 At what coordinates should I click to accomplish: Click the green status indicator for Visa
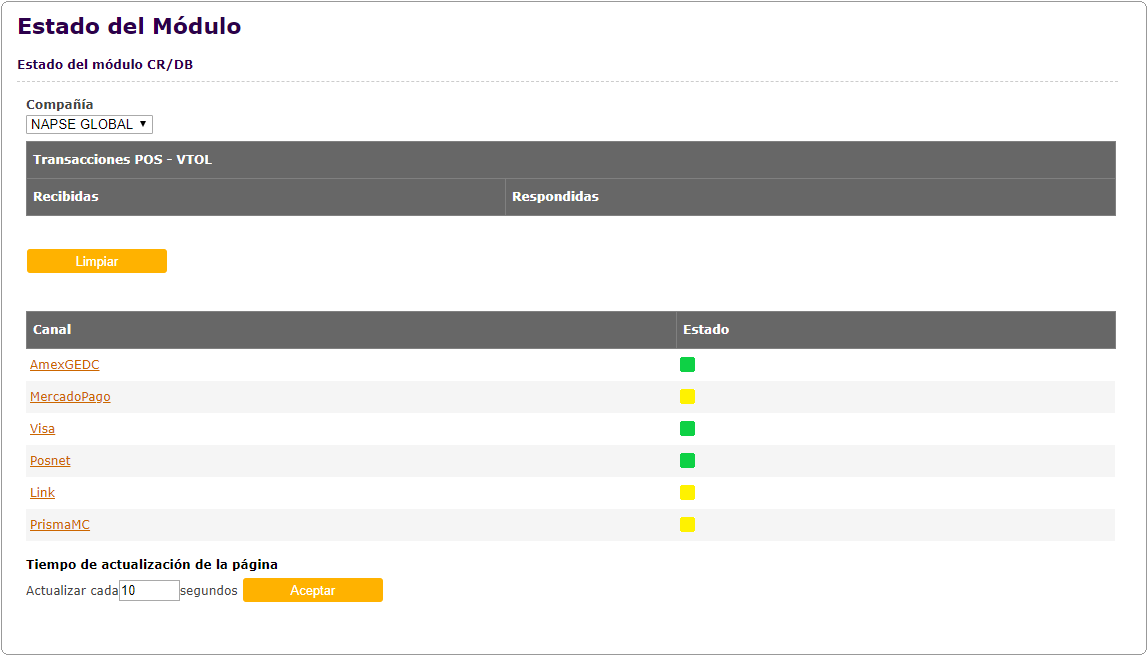click(688, 429)
